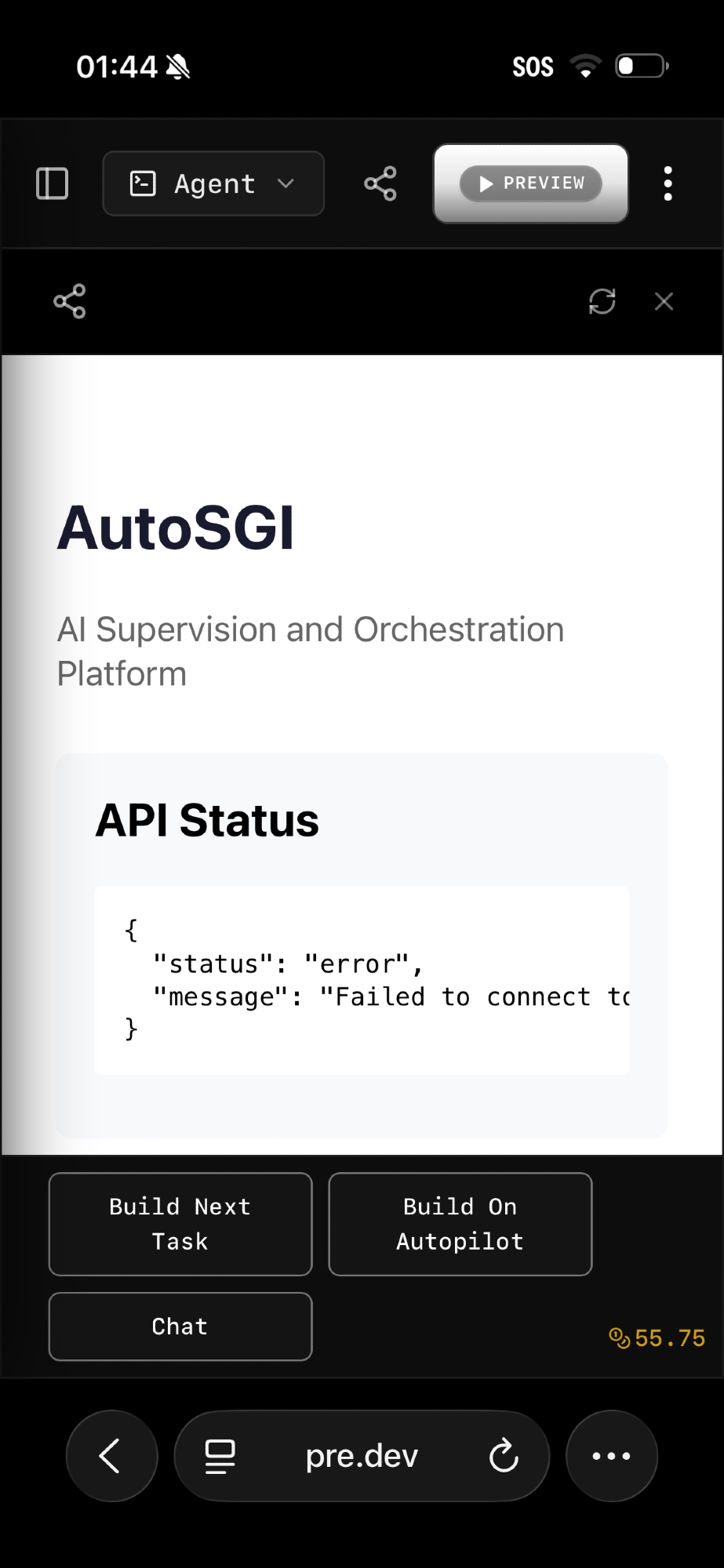The width and height of the screenshot is (724, 1568).
Task: Click the credits balance 55.75
Action: click(x=657, y=1338)
